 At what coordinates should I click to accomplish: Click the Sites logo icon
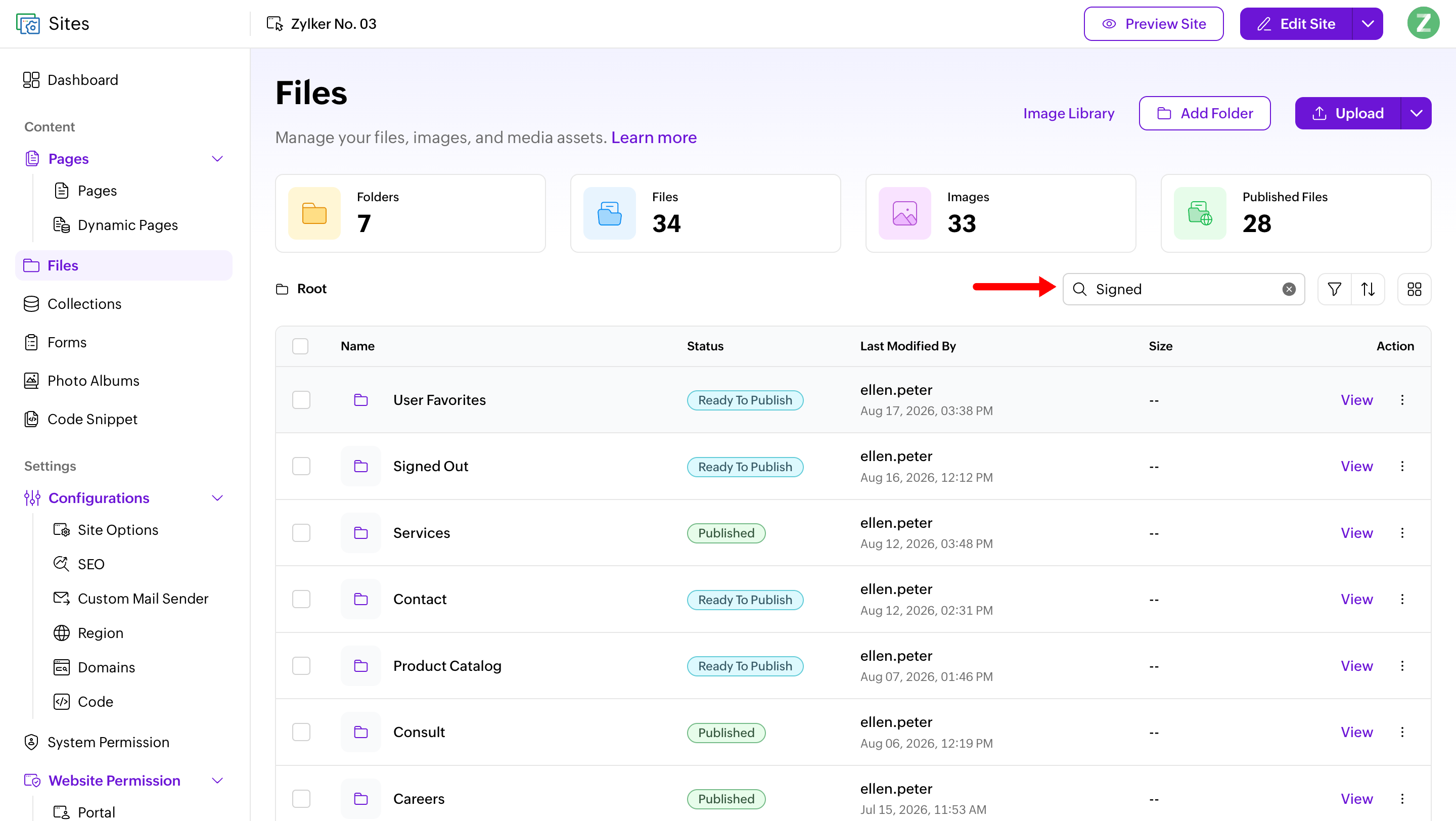pyautogui.click(x=28, y=24)
